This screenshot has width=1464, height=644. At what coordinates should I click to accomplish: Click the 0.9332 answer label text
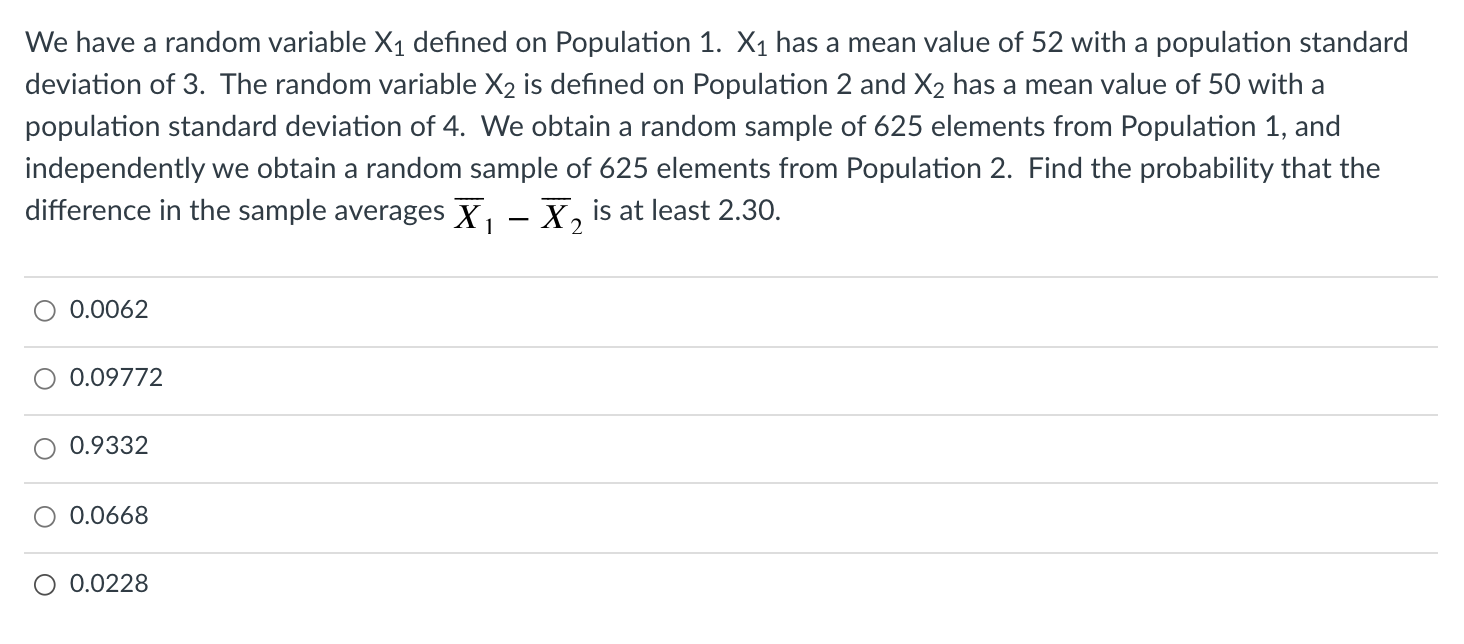(x=110, y=446)
